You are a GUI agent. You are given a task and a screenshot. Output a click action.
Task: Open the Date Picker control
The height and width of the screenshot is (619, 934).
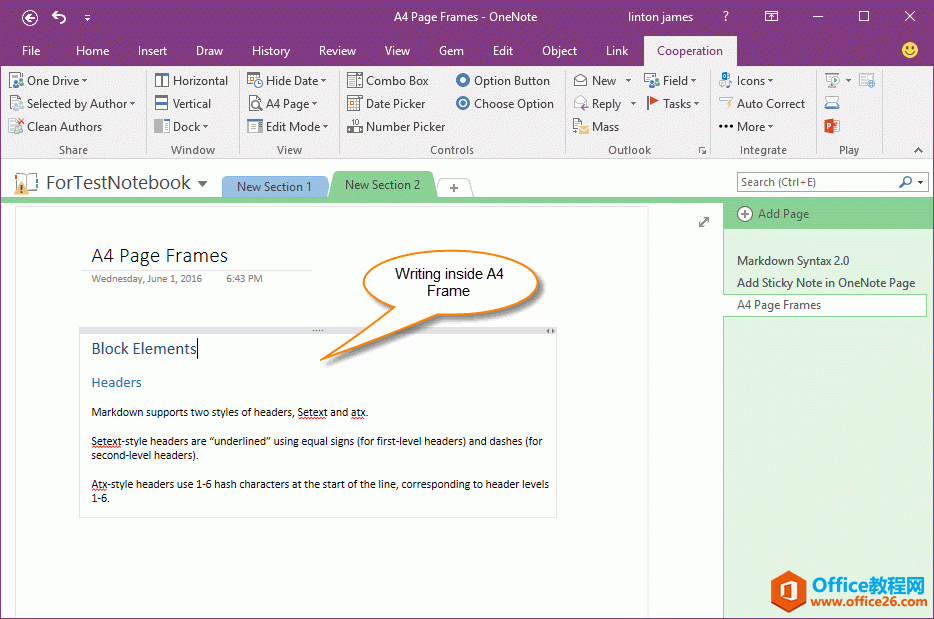click(386, 104)
